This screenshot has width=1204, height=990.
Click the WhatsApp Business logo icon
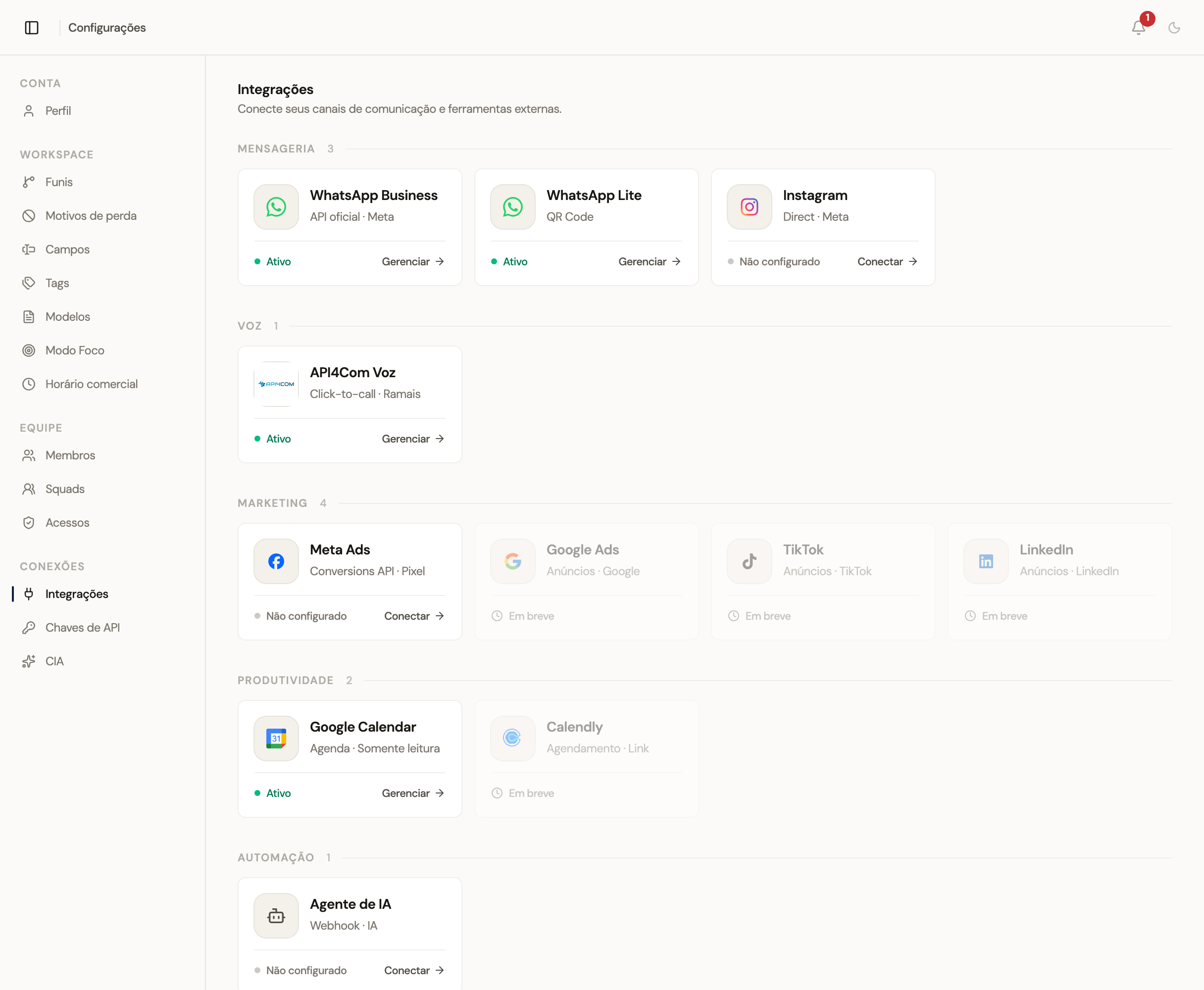(x=276, y=207)
